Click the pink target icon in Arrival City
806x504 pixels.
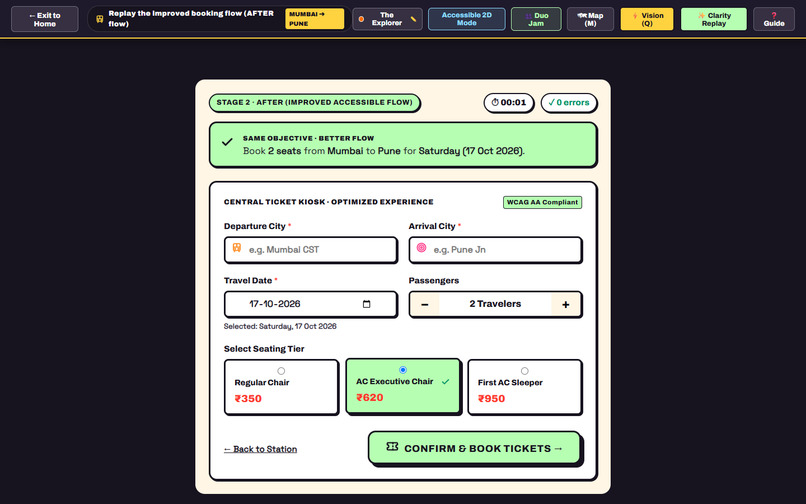[421, 247]
